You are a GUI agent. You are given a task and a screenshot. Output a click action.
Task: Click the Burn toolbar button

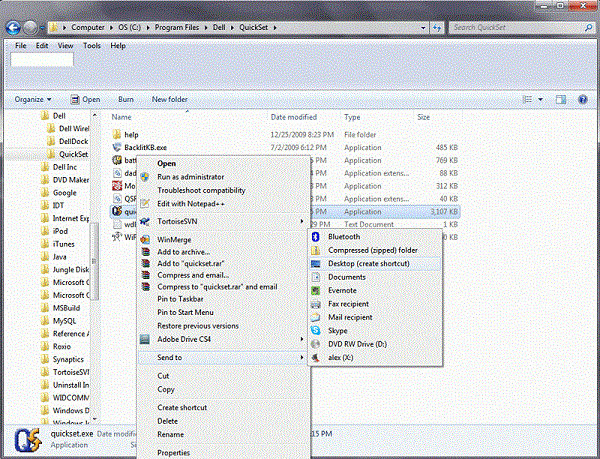coord(126,100)
